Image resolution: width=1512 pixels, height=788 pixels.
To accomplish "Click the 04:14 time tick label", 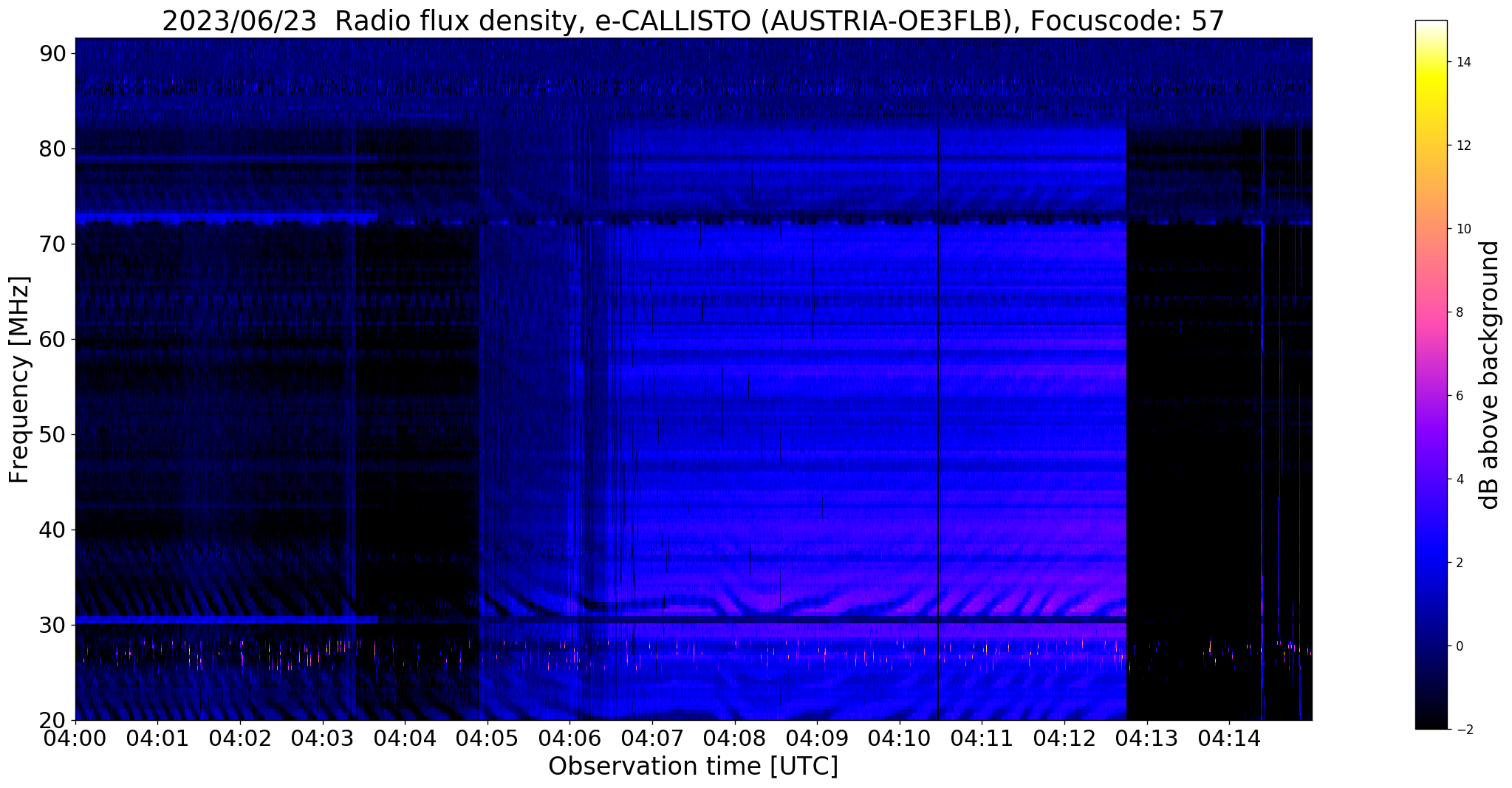I will coord(1230,738).
